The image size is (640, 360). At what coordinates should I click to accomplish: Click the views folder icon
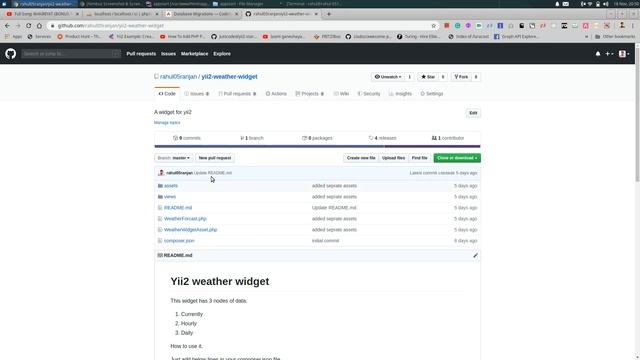[160, 197]
